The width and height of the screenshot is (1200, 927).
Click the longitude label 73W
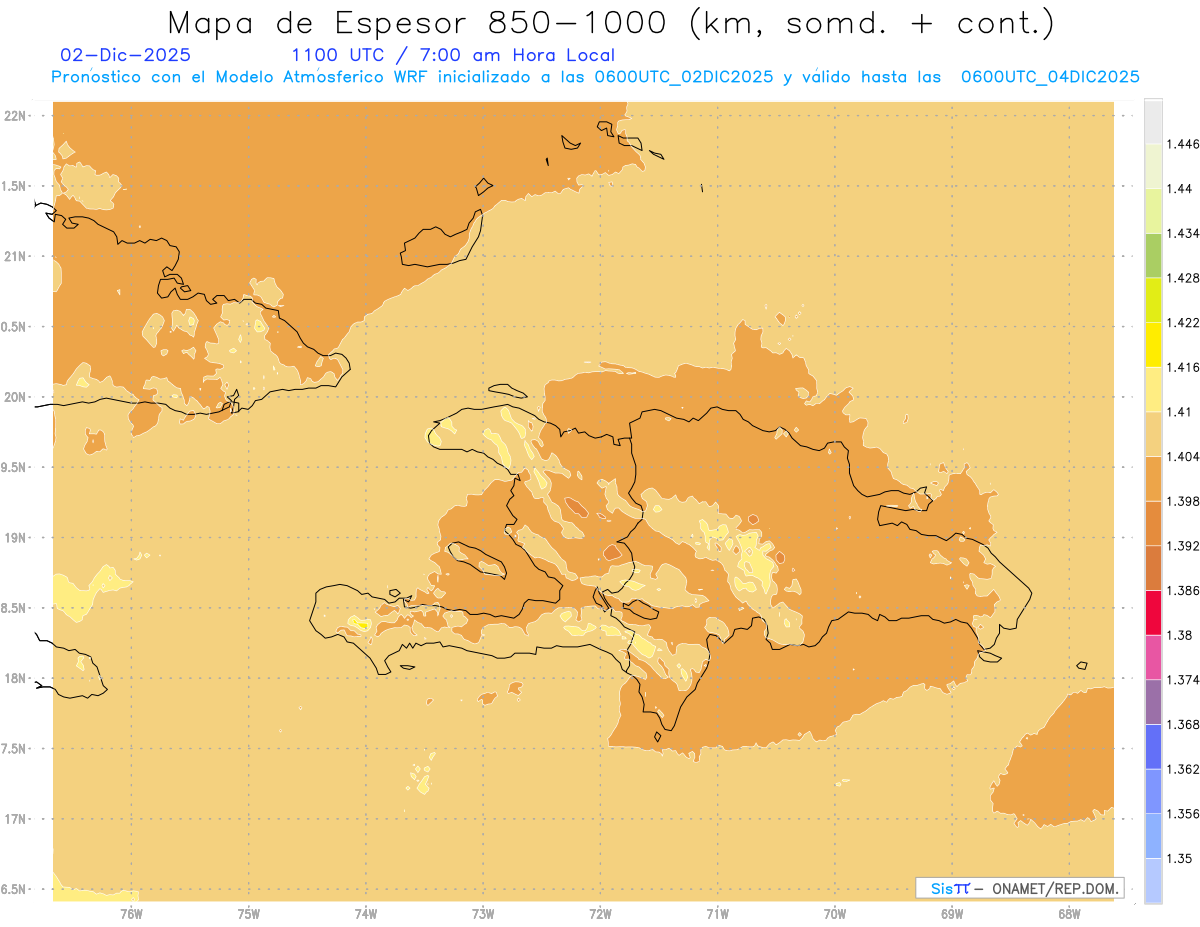point(483,914)
